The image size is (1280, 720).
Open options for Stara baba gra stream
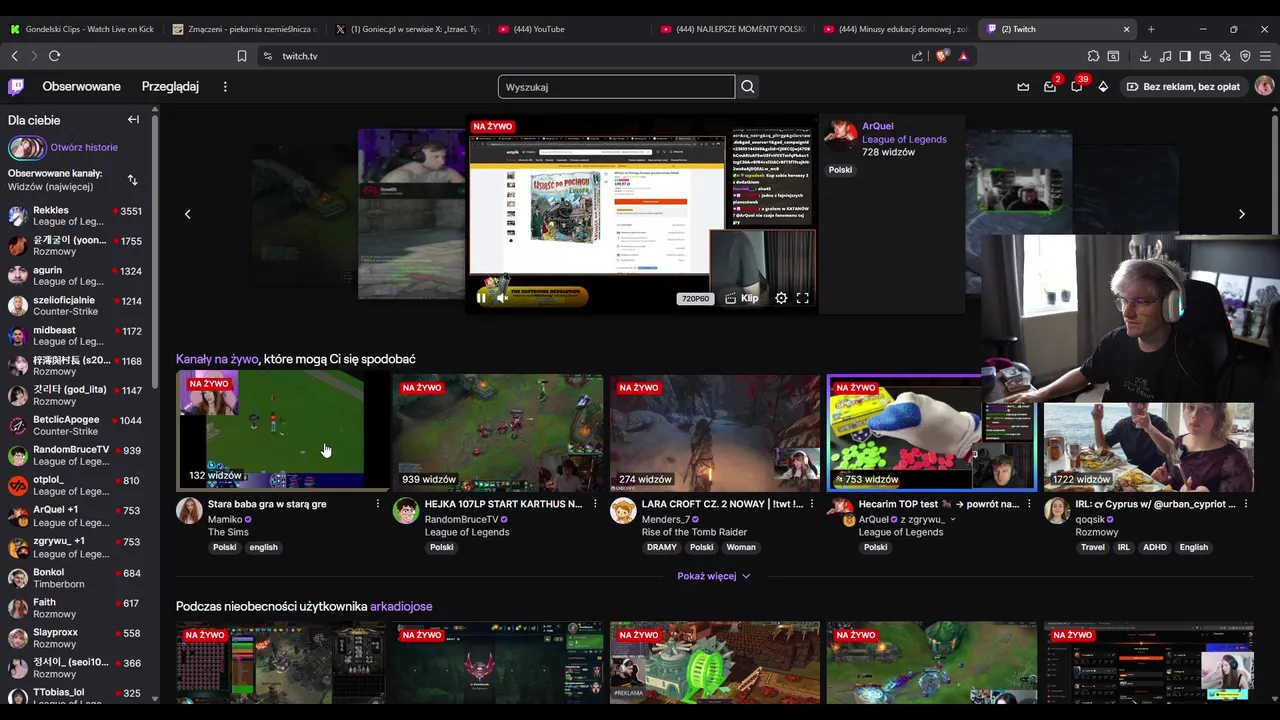coord(378,504)
